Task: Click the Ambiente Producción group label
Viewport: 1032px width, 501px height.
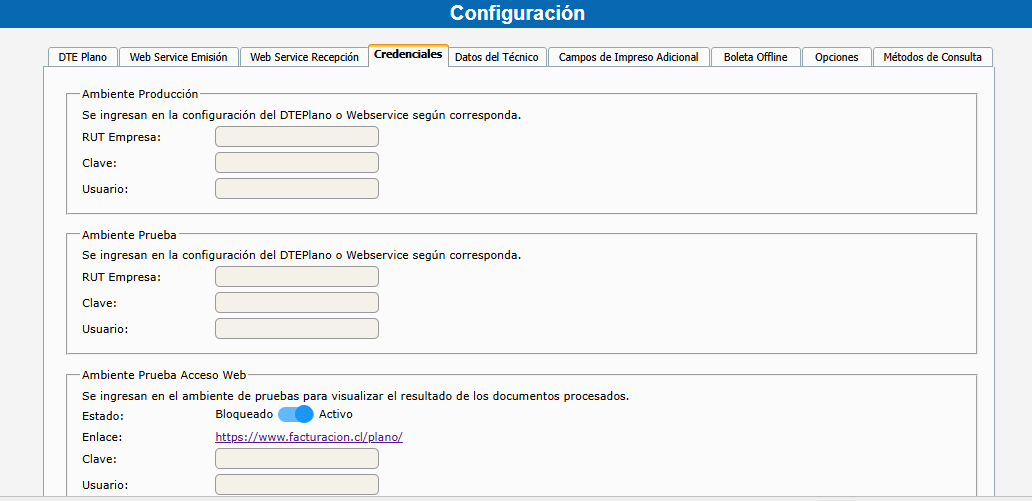Action: pyautogui.click(x=140, y=94)
